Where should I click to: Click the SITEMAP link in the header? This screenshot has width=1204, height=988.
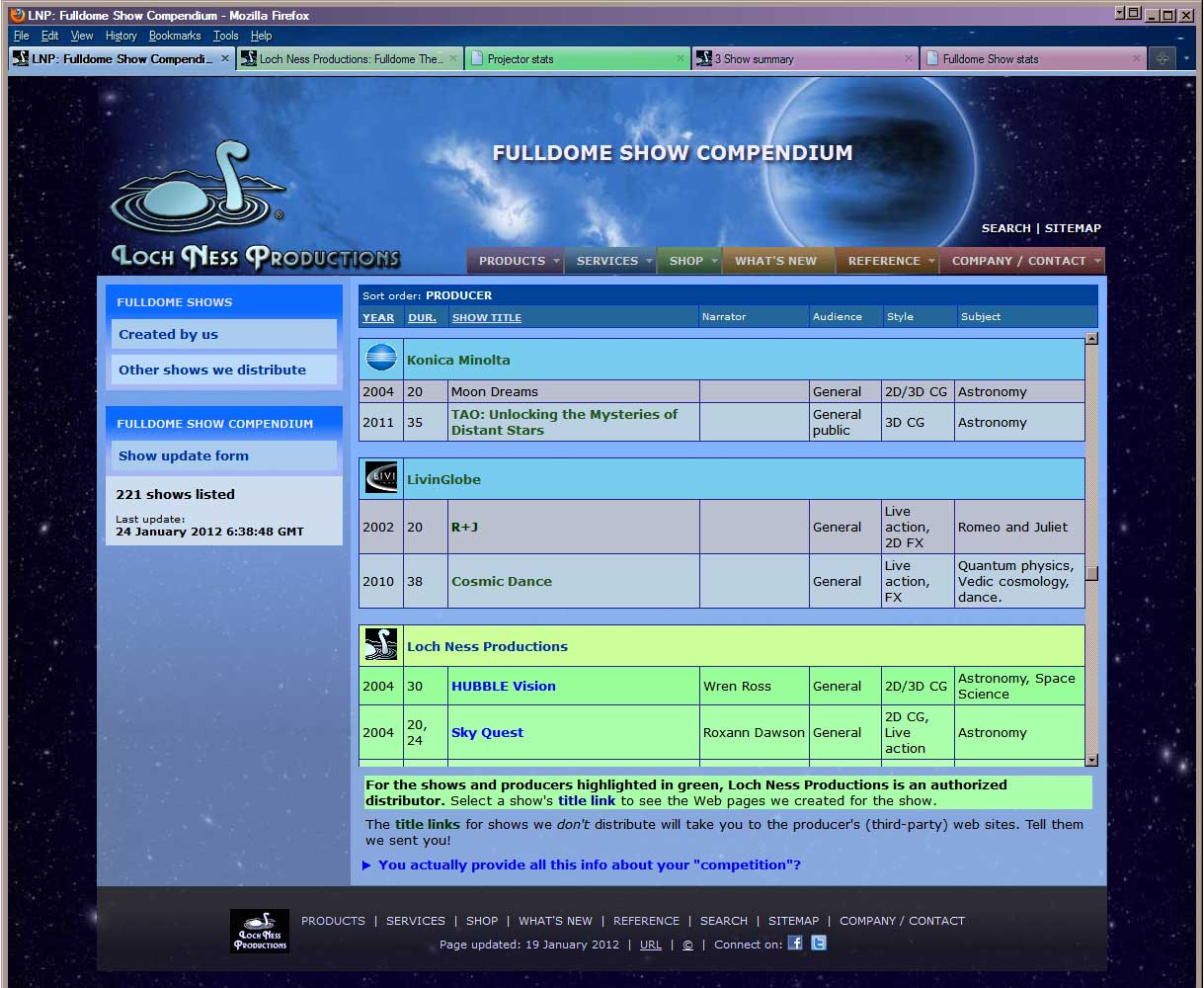click(1073, 228)
